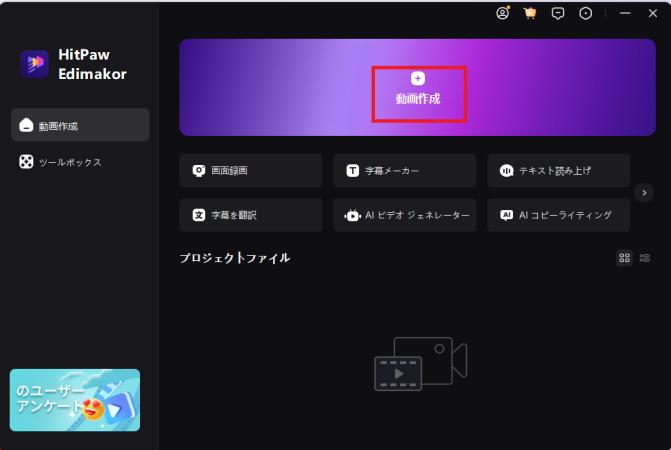Click the HitPaw Edimakor logo icon
The width and height of the screenshot is (671, 450).
pyautogui.click(x=35, y=64)
